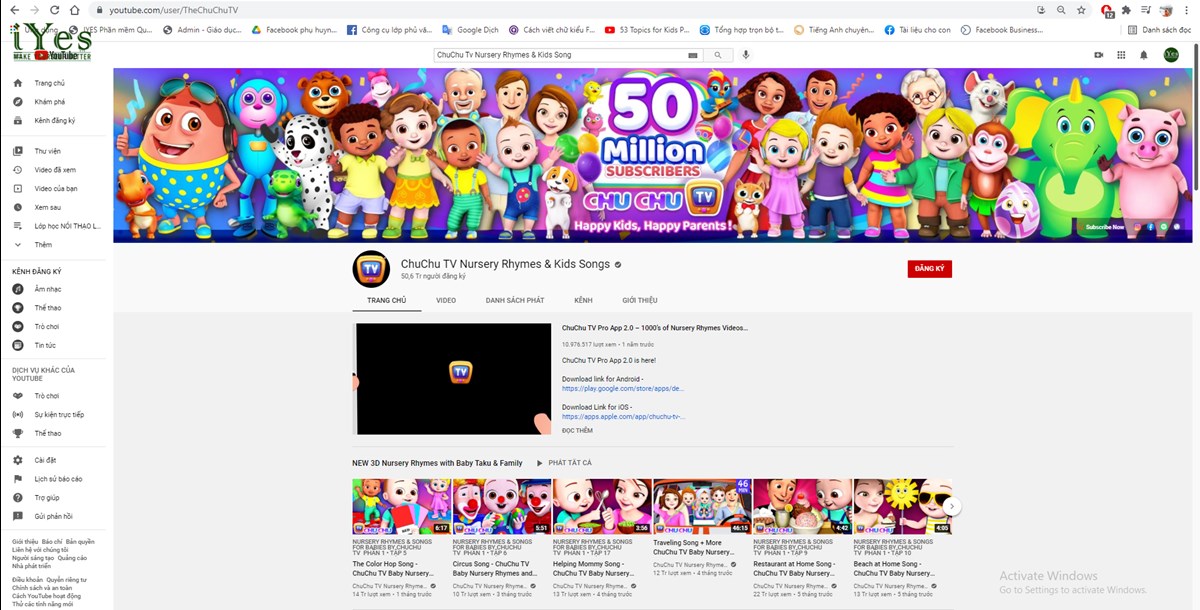Image resolution: width=1200 pixels, height=610 pixels.
Task: Open Âm nhạc channel
Action: tap(47, 289)
